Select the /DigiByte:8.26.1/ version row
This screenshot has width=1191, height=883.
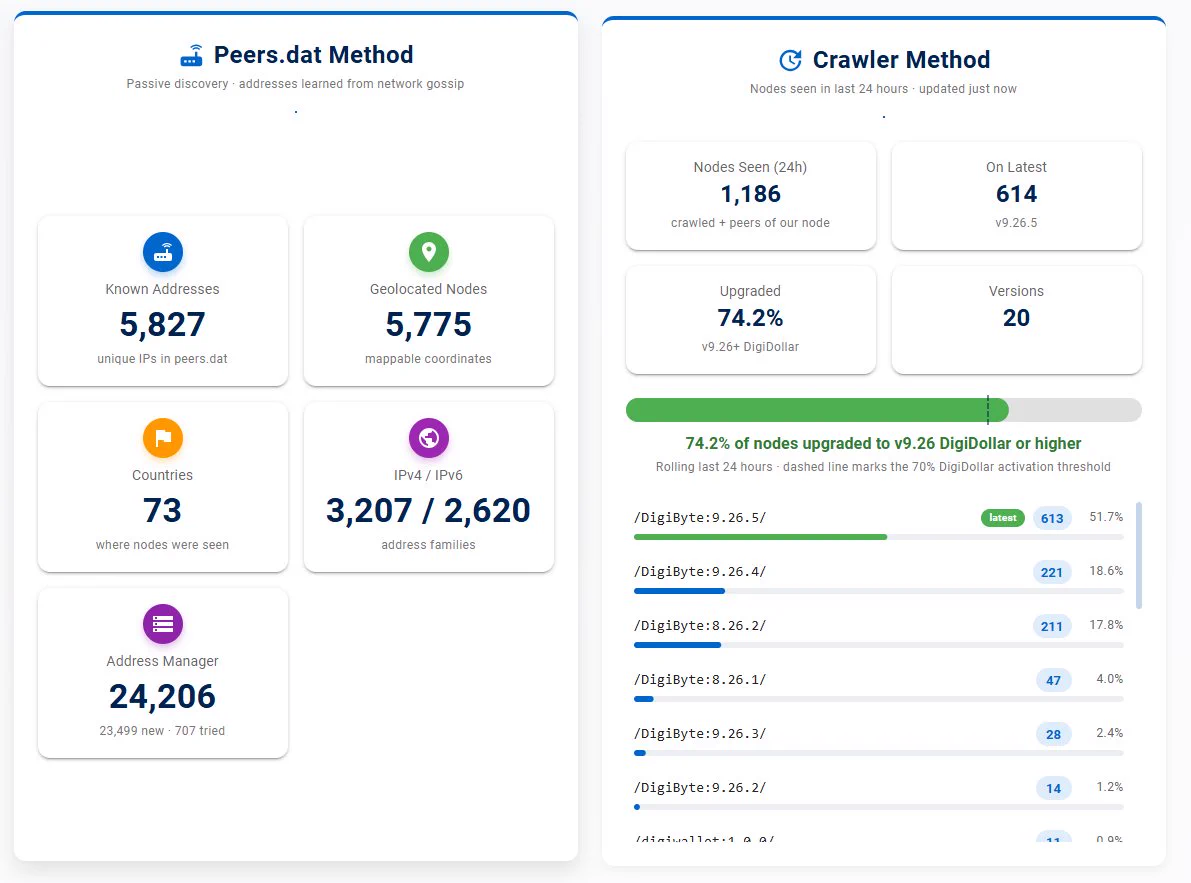click(x=879, y=685)
